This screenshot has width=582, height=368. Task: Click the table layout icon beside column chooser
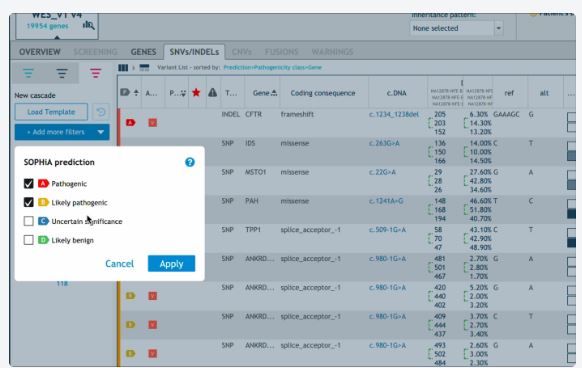point(144,68)
